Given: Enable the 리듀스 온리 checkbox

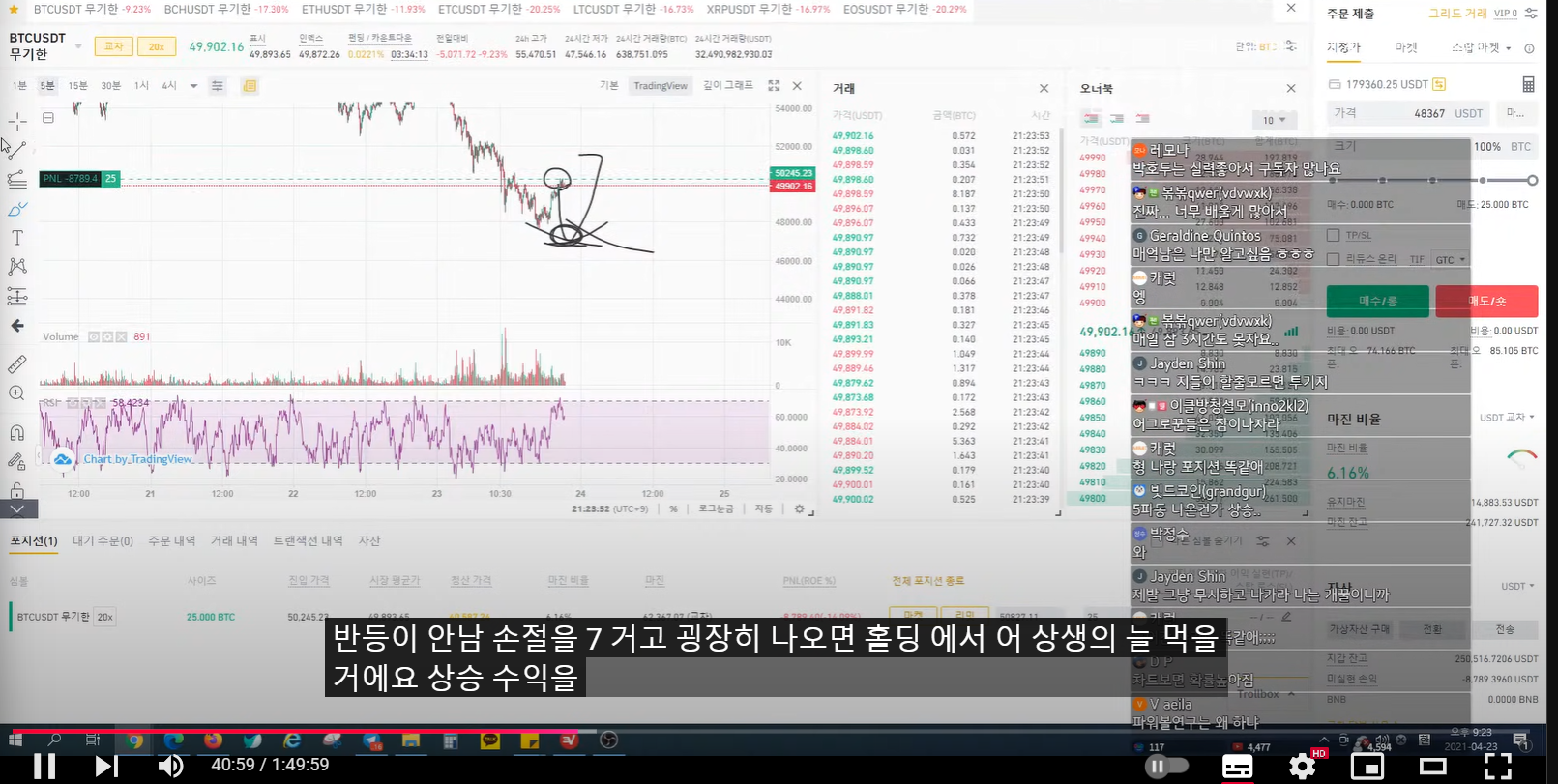Looking at the screenshot, I should [1333, 259].
